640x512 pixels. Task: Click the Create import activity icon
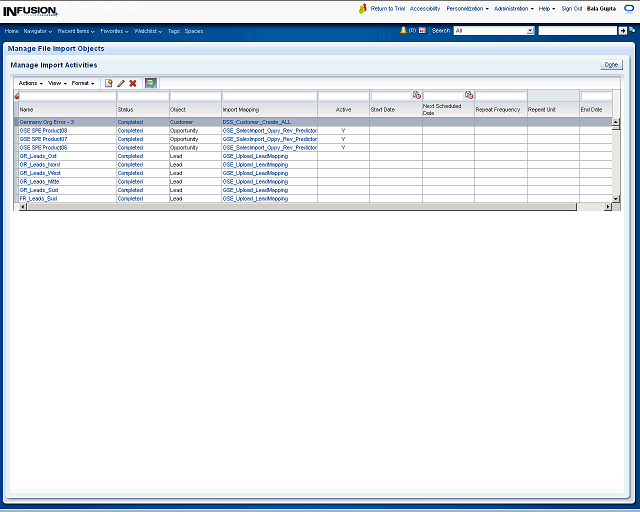[x=109, y=83]
